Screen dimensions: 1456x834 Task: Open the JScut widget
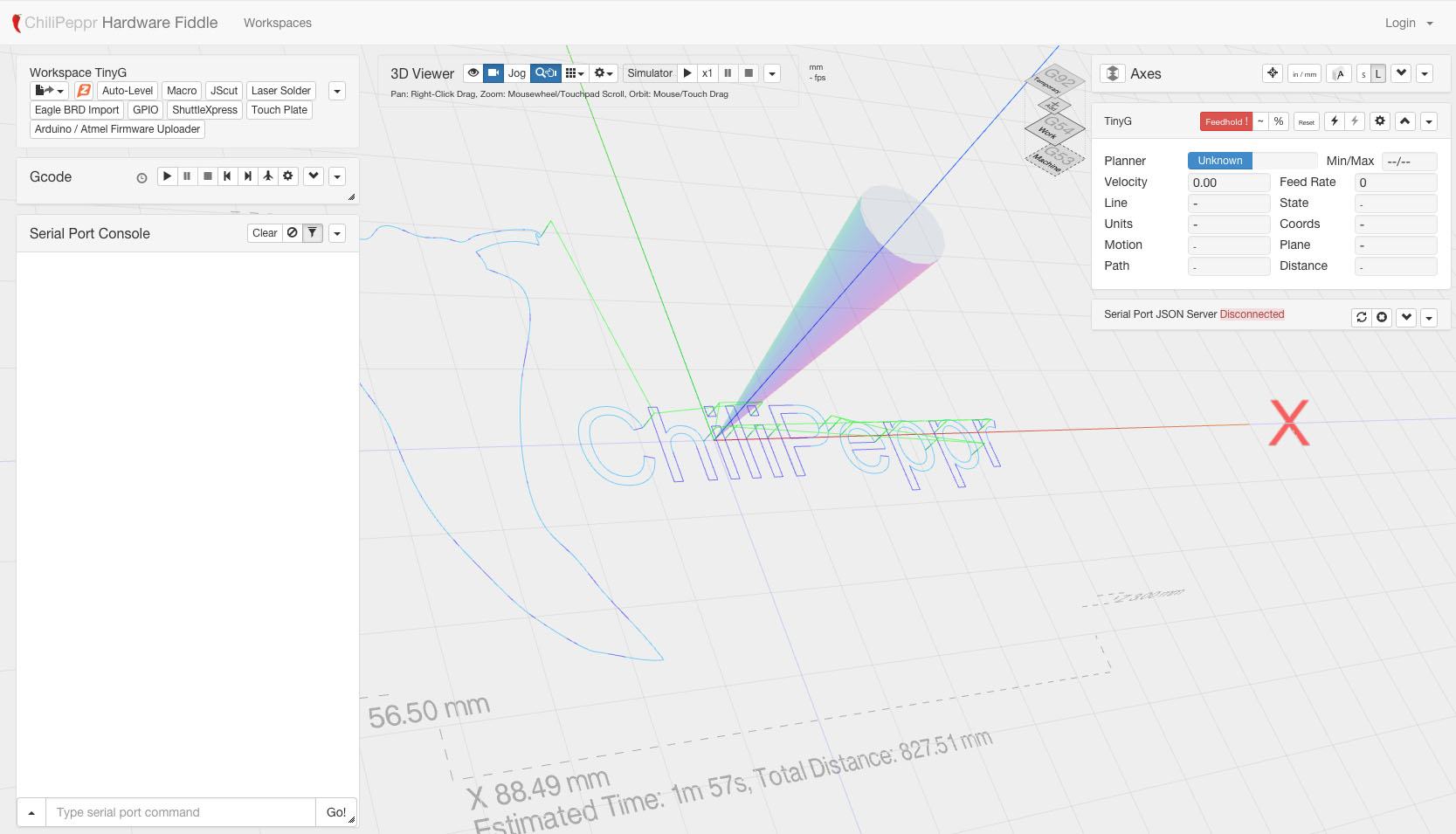coord(224,91)
